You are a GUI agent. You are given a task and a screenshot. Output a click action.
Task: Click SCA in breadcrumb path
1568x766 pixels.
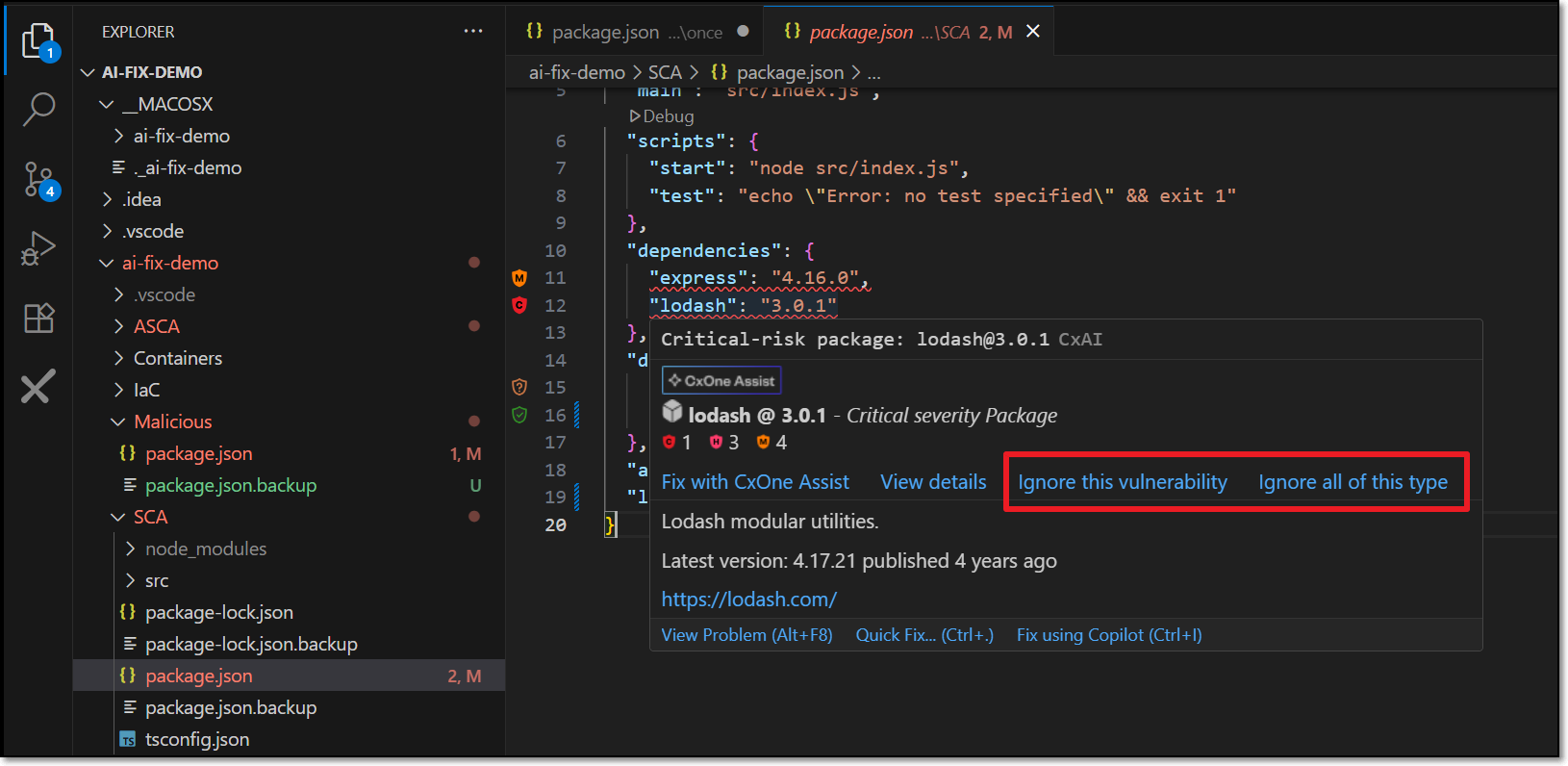665,72
